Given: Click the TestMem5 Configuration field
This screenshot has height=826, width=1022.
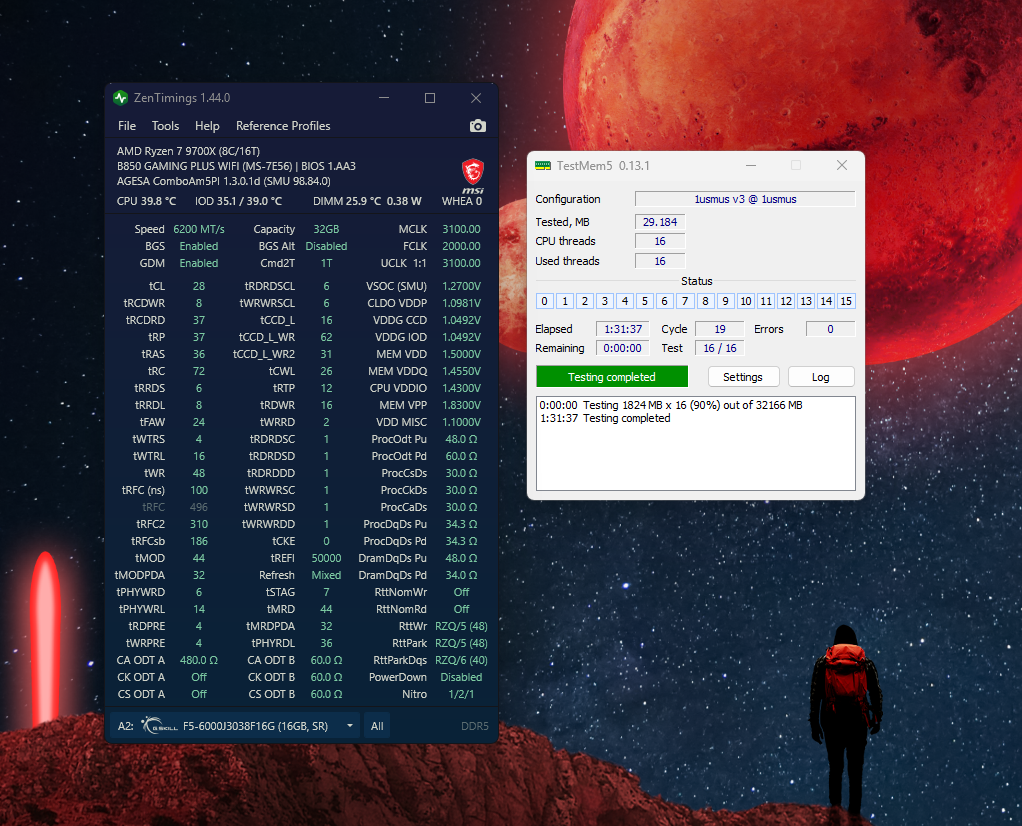Looking at the screenshot, I should point(745,199).
